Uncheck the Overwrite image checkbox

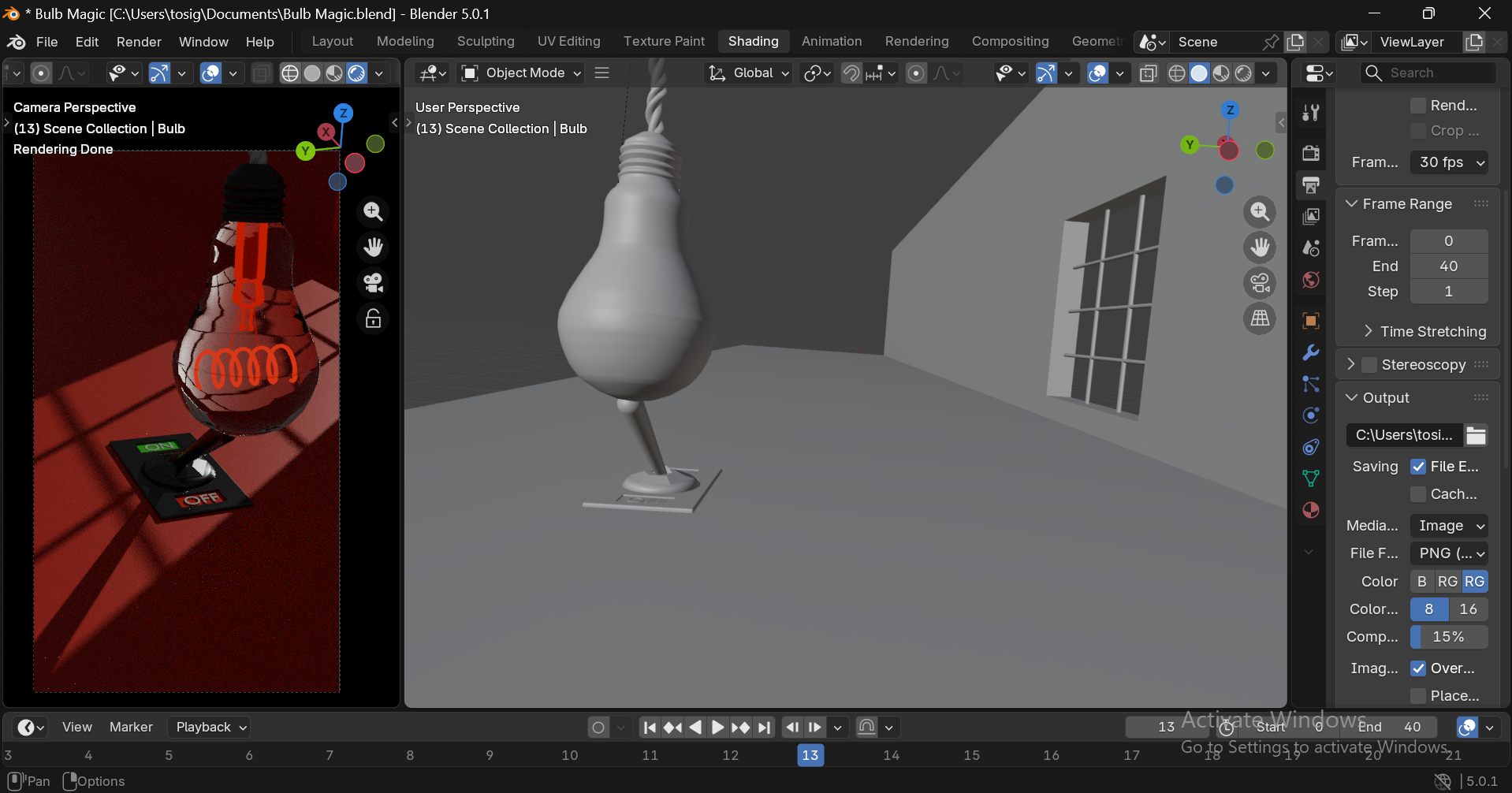coord(1418,668)
